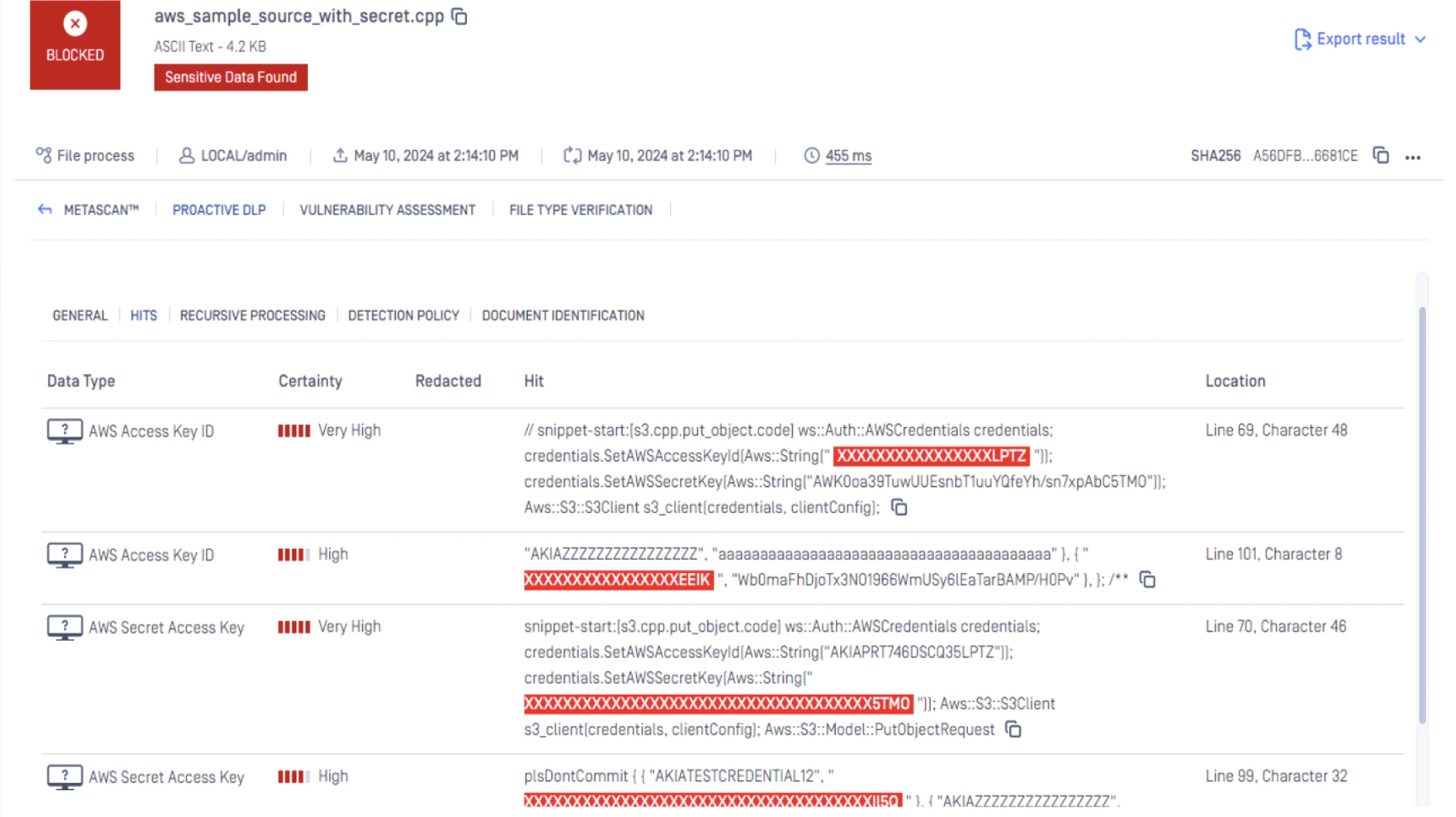Copy the second hit containing XXXXEEIK
1456x817 pixels.
pos(1147,580)
